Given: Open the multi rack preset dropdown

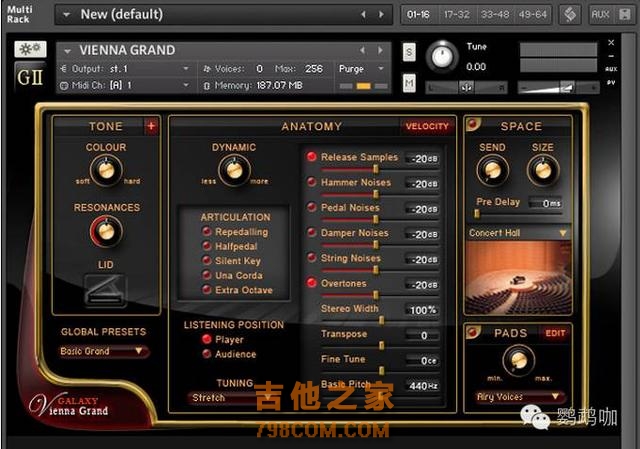Looking at the screenshot, I should pyautogui.click(x=67, y=15).
